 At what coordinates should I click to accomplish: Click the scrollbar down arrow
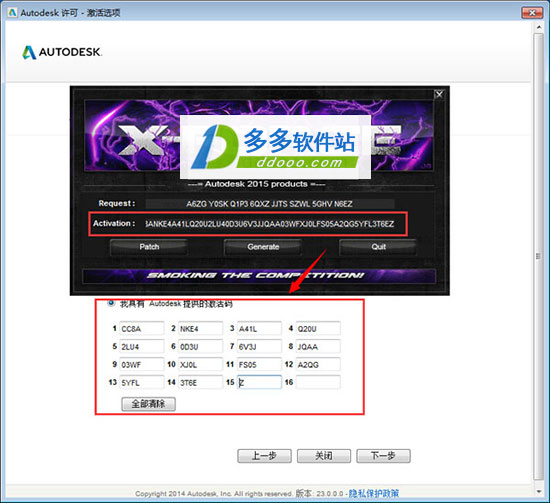pyautogui.click(x=538, y=491)
